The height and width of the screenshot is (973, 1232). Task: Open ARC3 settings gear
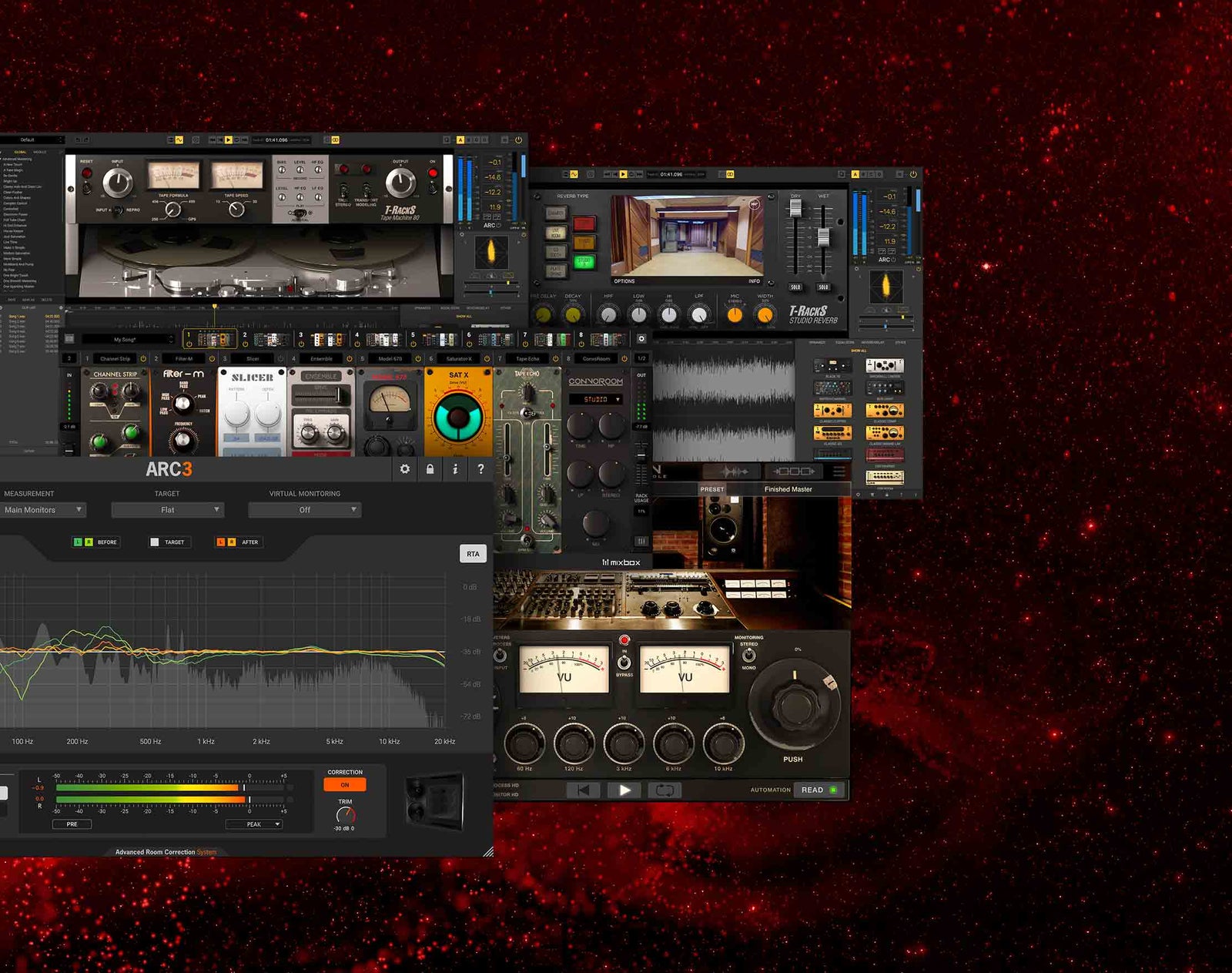pos(405,469)
